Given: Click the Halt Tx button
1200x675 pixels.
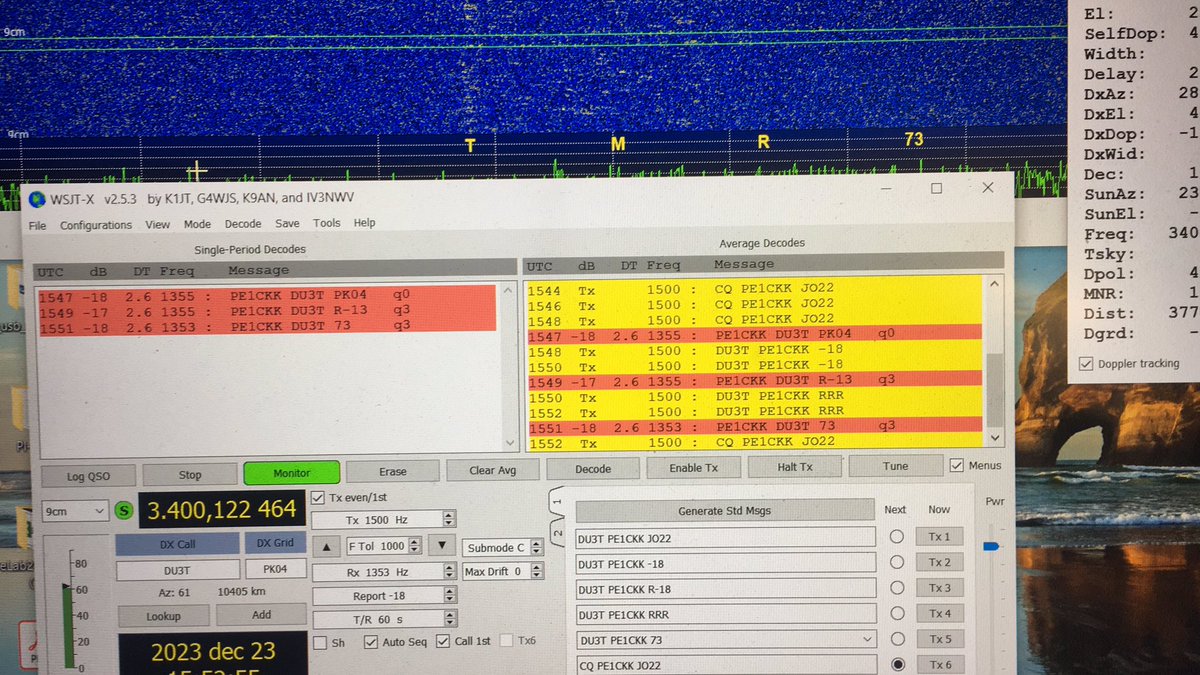Looking at the screenshot, I should 795,466.
